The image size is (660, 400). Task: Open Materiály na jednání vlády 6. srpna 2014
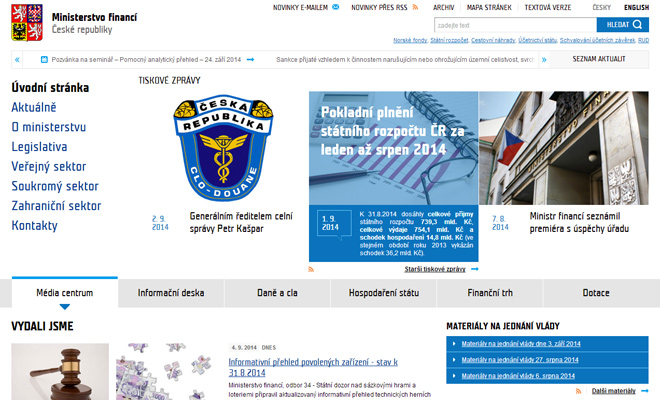518,376
